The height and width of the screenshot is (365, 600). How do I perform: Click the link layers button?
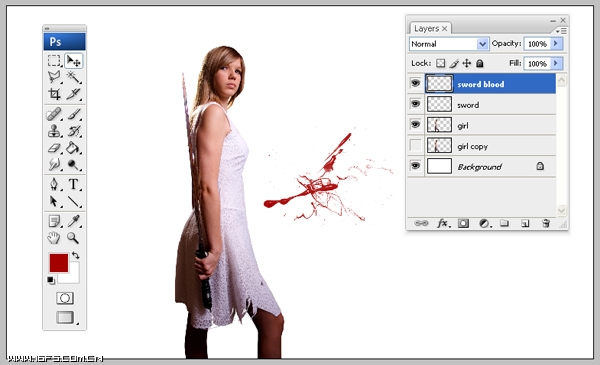pos(421,223)
